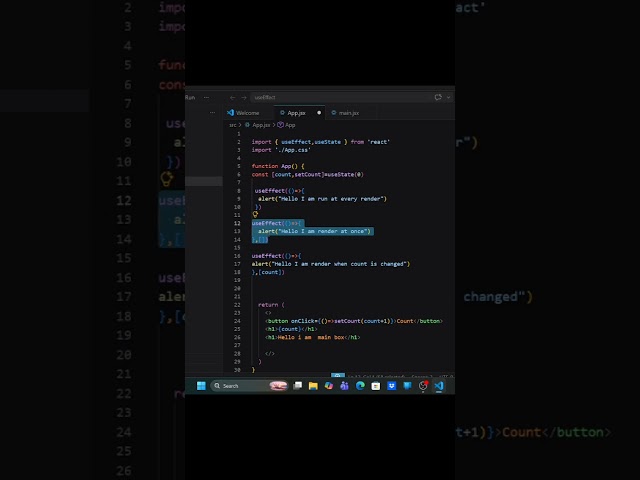Click the lightbulb code action icon
The height and width of the screenshot is (480, 640).
[255, 214]
